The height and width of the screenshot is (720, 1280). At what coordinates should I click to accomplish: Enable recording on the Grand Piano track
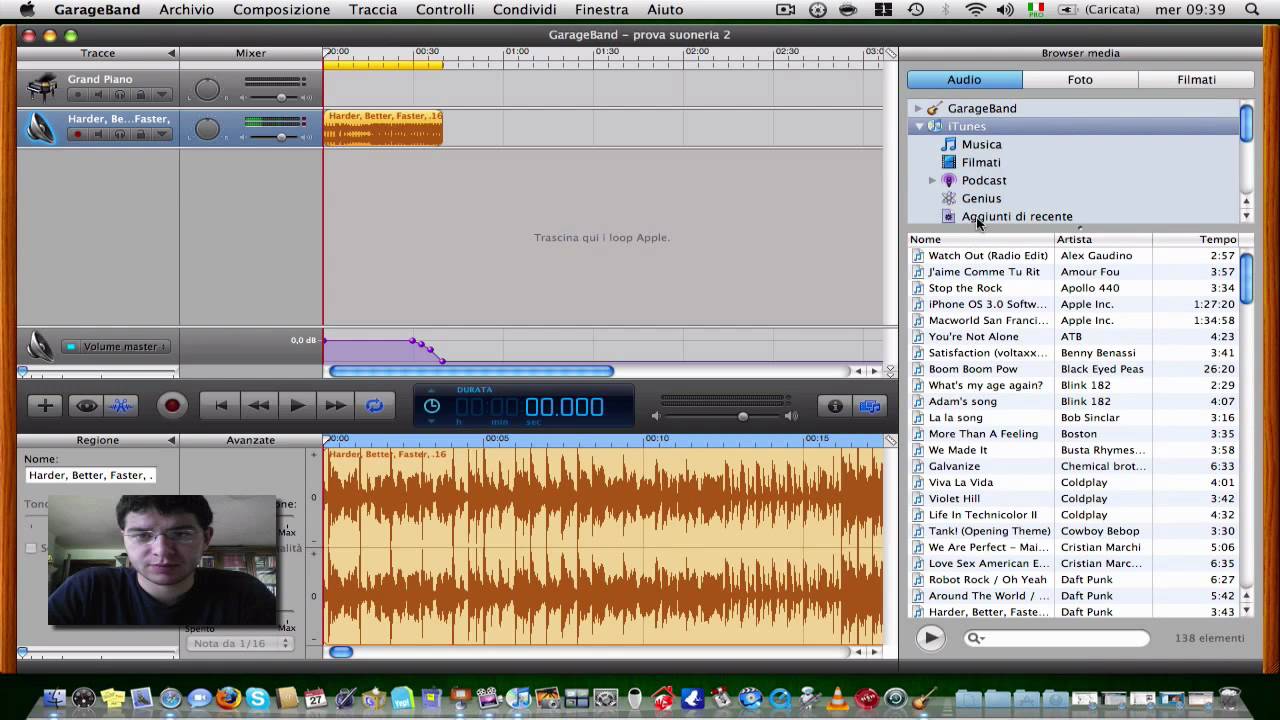(77, 95)
